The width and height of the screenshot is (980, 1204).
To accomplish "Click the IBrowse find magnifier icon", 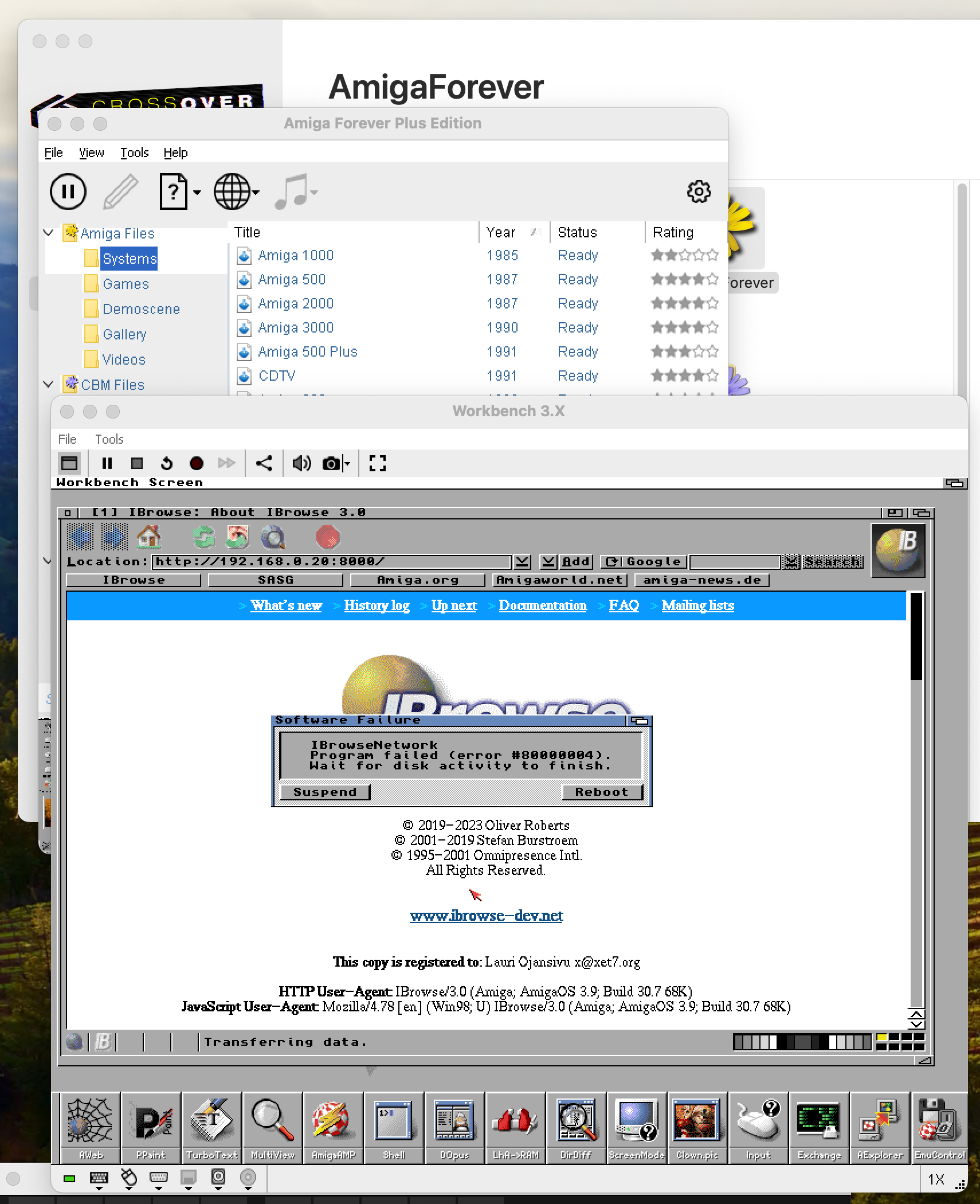I will [272, 538].
